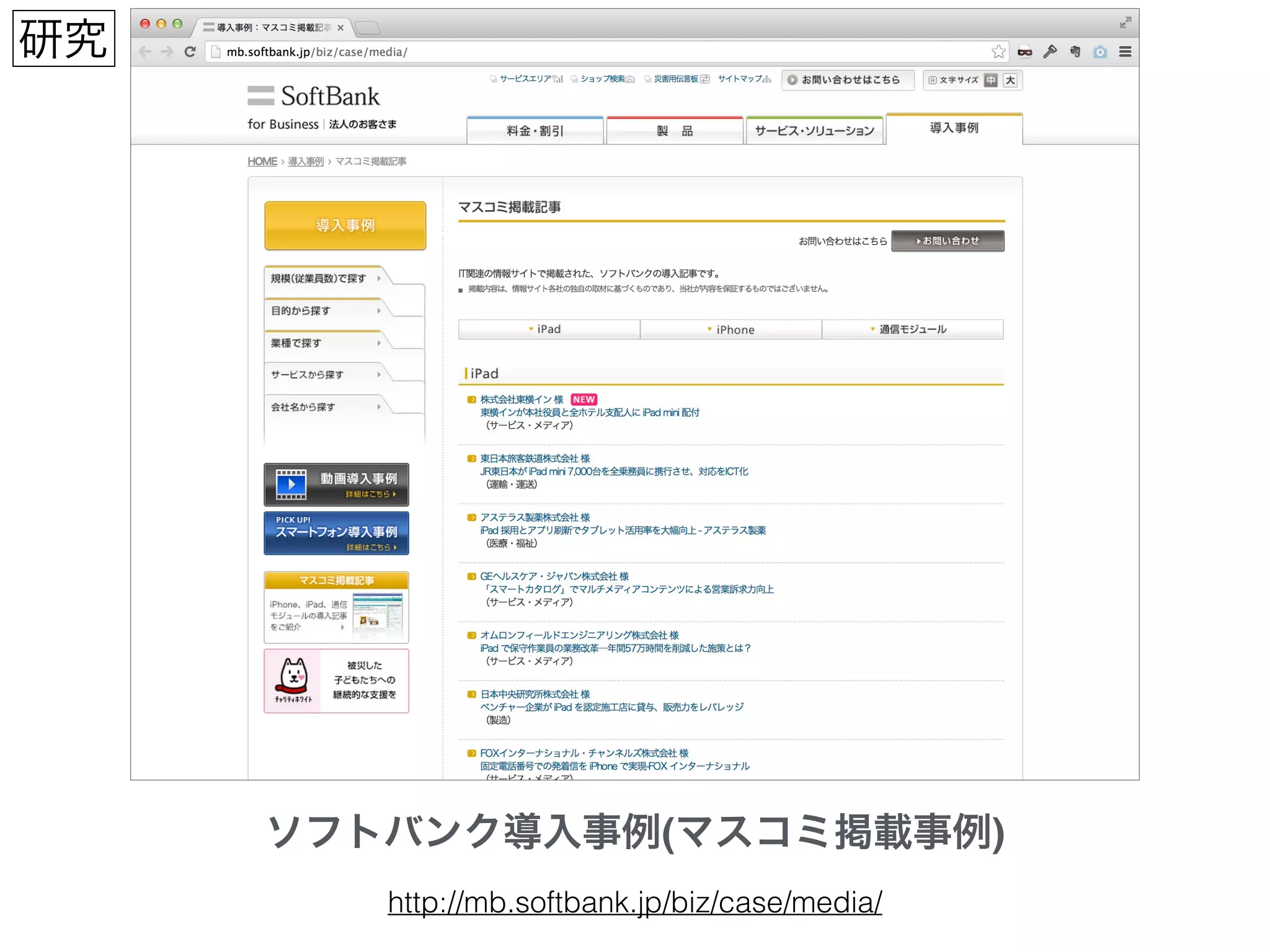Click お問い合わせはこちら header button
This screenshot has width=1270, height=952.
(x=848, y=80)
